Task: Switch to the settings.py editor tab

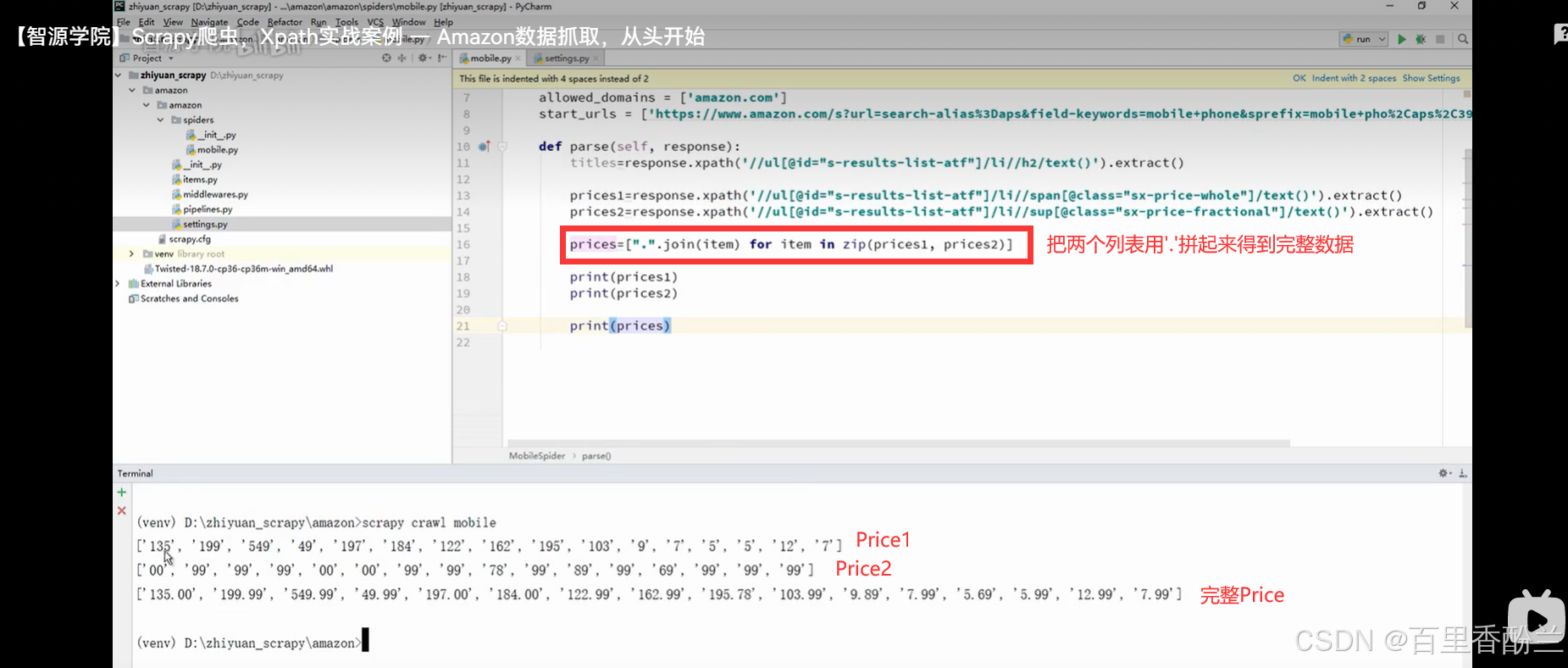Action: pos(566,58)
